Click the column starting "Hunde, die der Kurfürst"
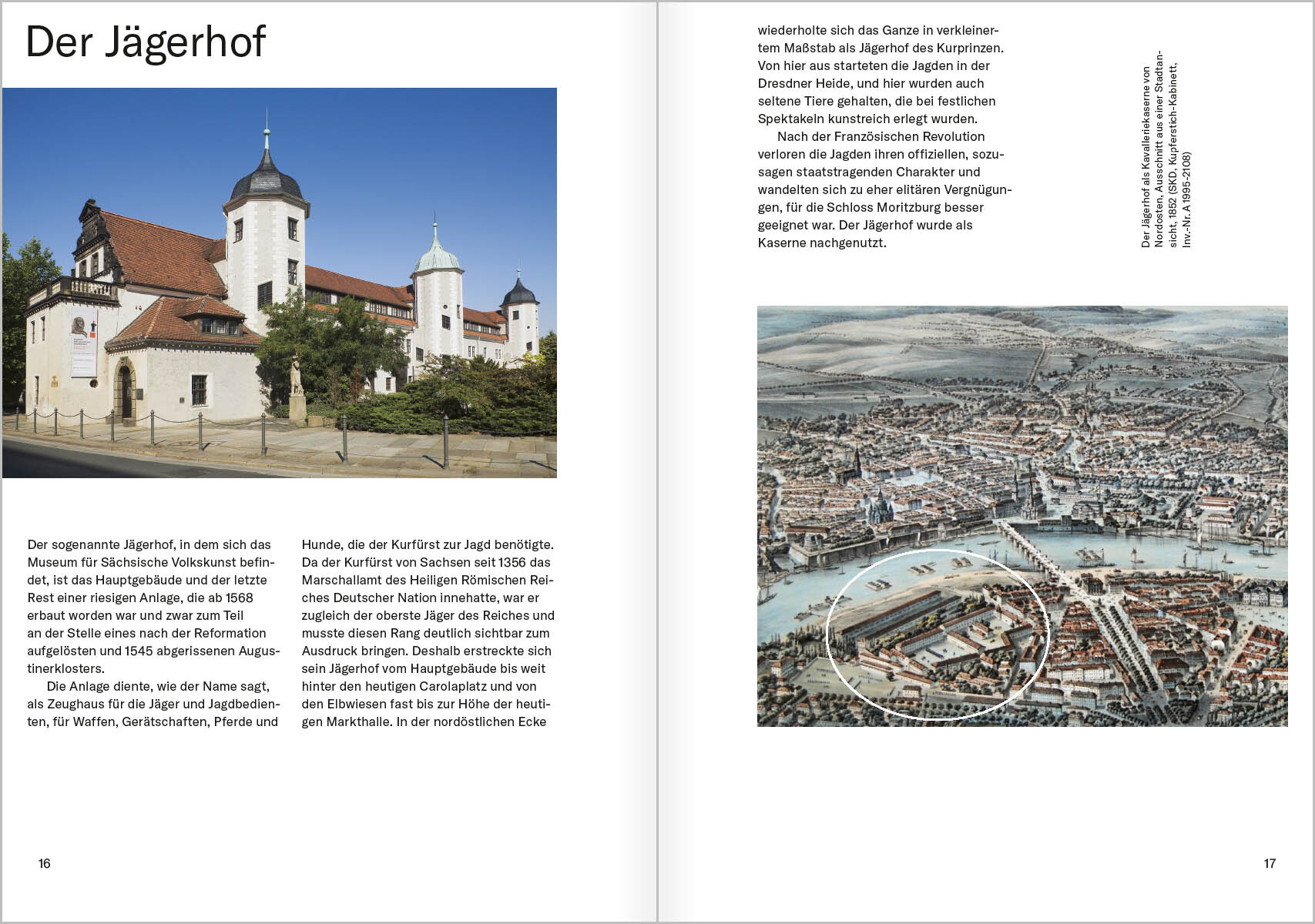Image resolution: width=1315 pixels, height=924 pixels. [428, 633]
